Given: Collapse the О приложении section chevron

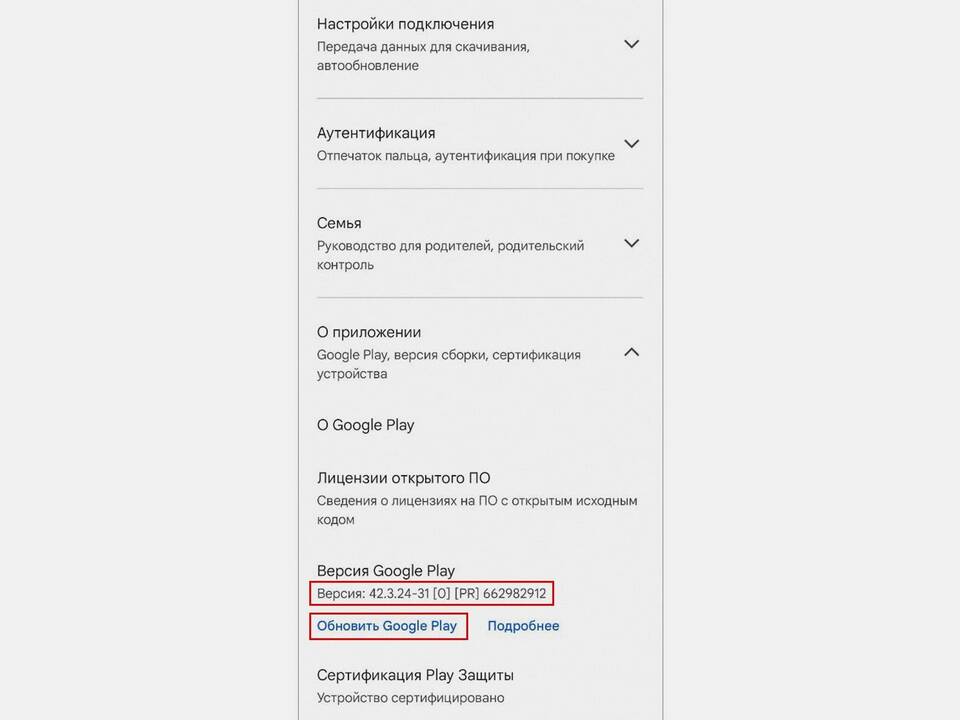Looking at the screenshot, I should [x=631, y=352].
